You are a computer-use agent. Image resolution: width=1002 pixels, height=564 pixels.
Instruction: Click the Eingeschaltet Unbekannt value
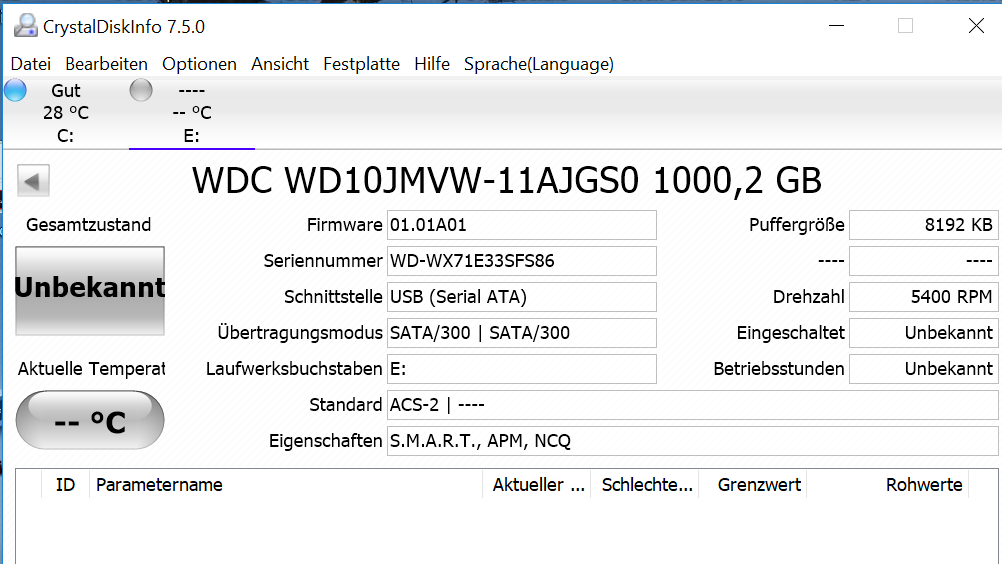coord(923,333)
